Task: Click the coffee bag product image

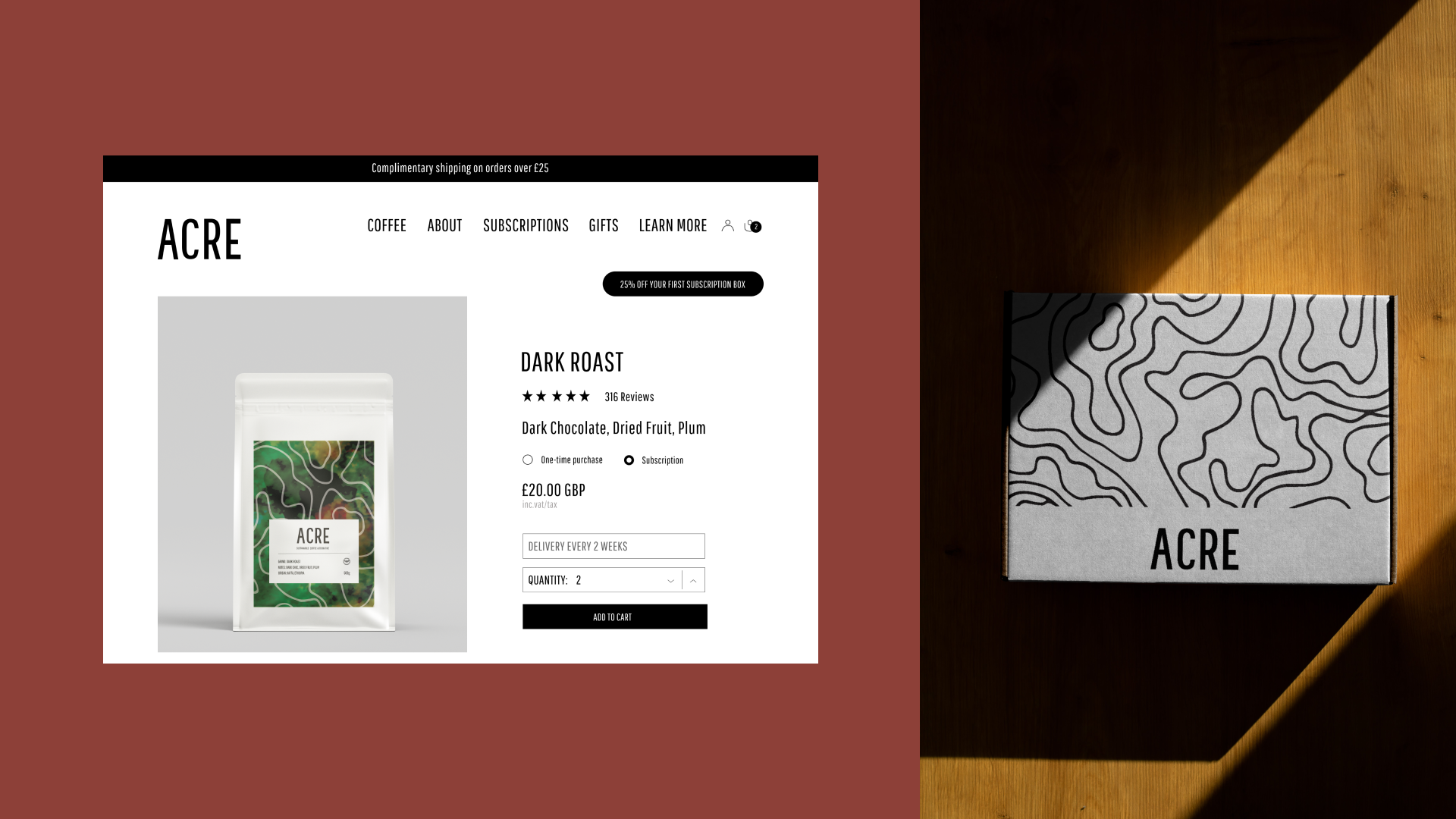Action: point(312,474)
